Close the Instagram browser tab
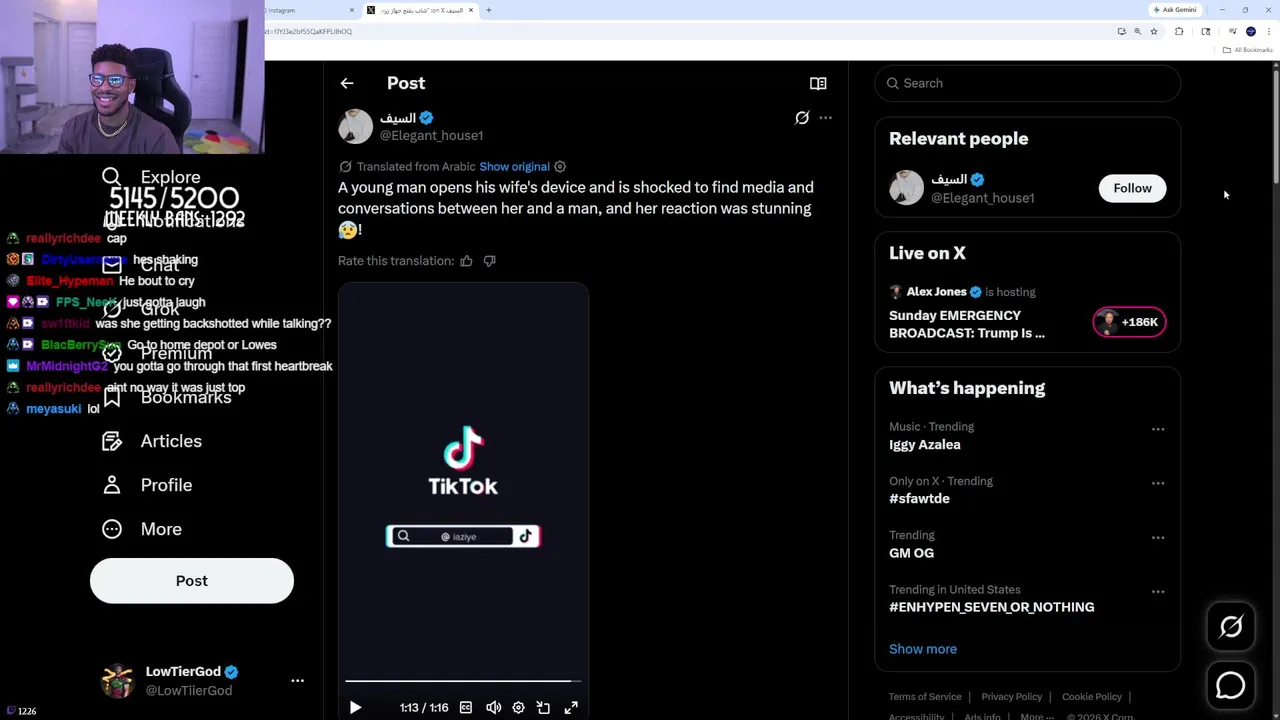Screen dimensions: 1280x720 [352, 10]
